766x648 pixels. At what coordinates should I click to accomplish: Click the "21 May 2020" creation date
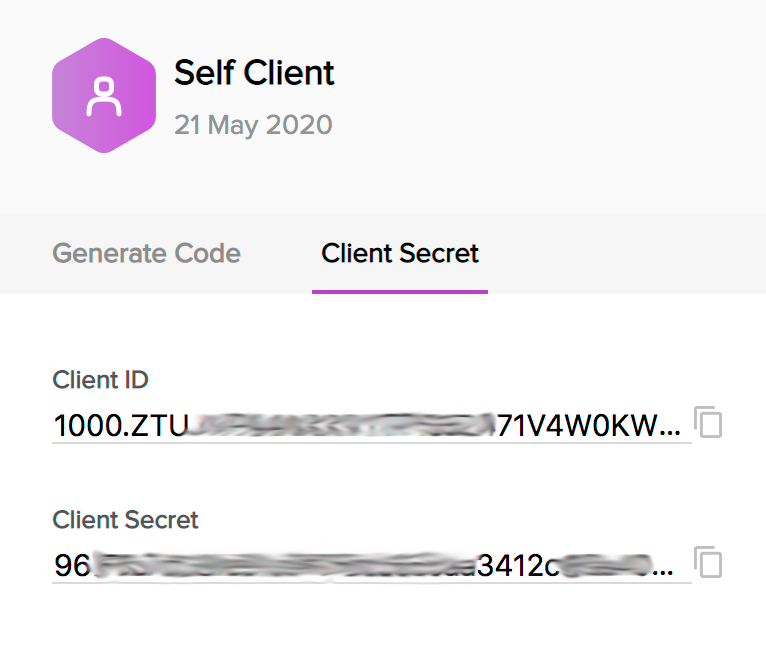tap(253, 125)
